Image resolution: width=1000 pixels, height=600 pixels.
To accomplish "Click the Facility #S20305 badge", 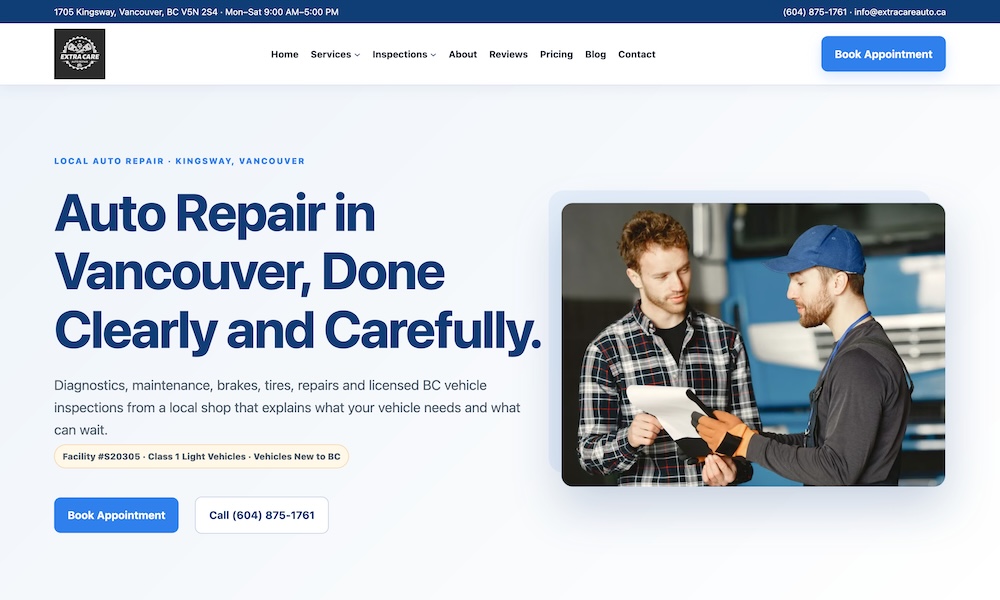I will coord(202,457).
